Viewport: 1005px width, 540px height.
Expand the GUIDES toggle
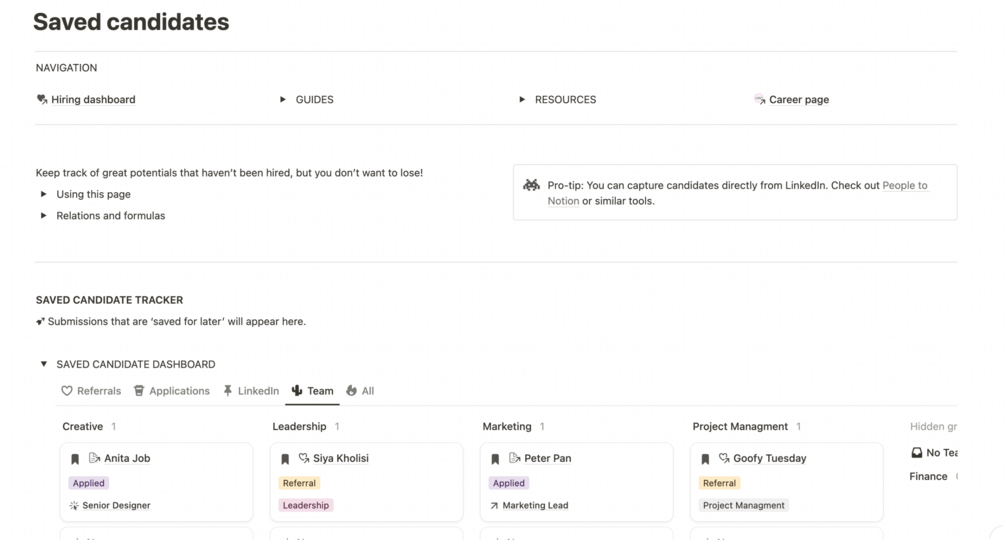click(284, 100)
